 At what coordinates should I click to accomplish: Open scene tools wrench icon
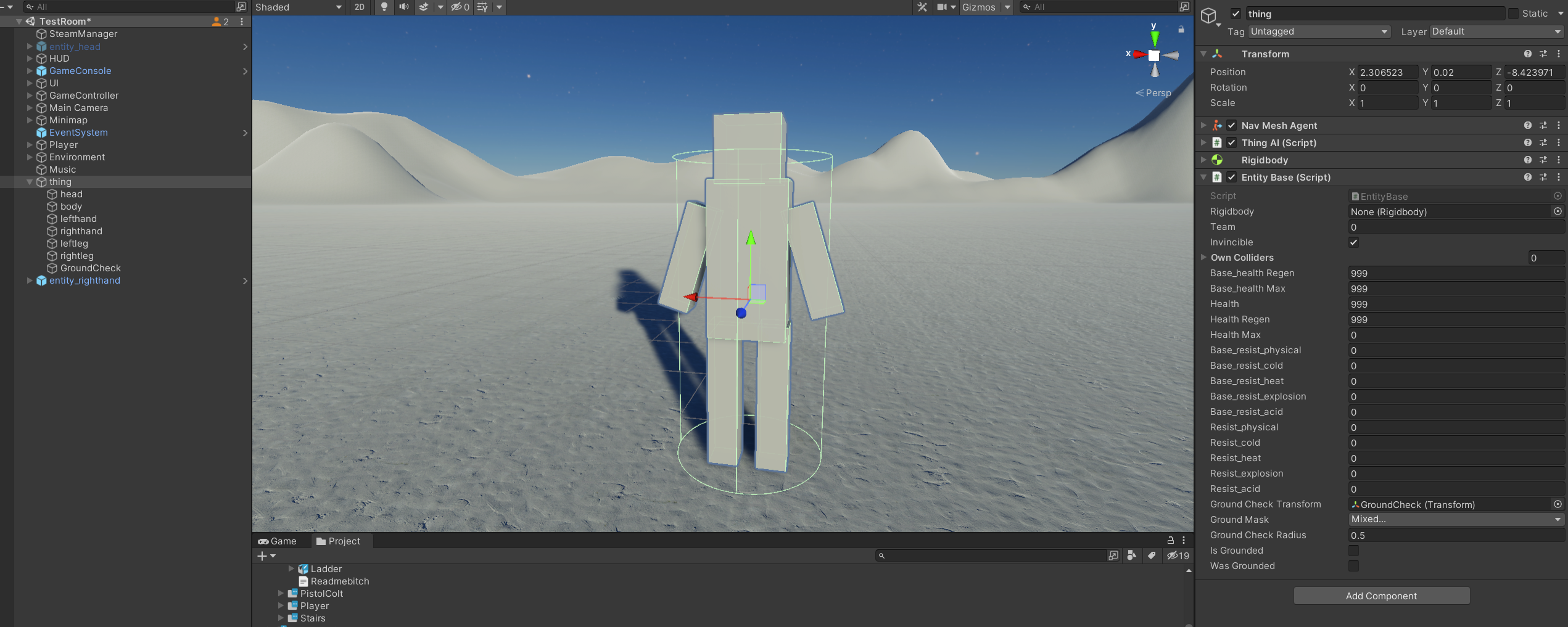922,7
